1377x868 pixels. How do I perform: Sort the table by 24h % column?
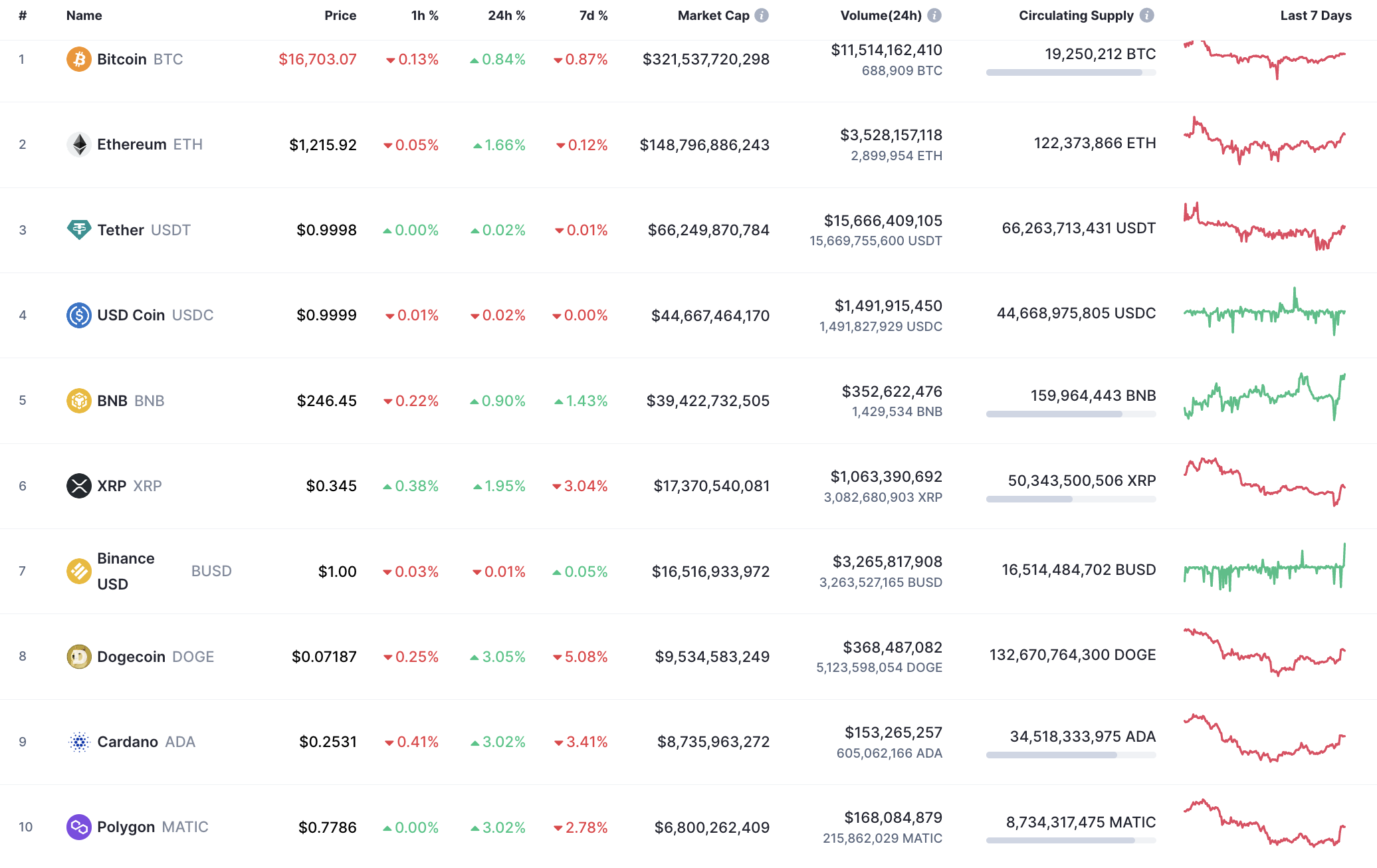tap(507, 15)
